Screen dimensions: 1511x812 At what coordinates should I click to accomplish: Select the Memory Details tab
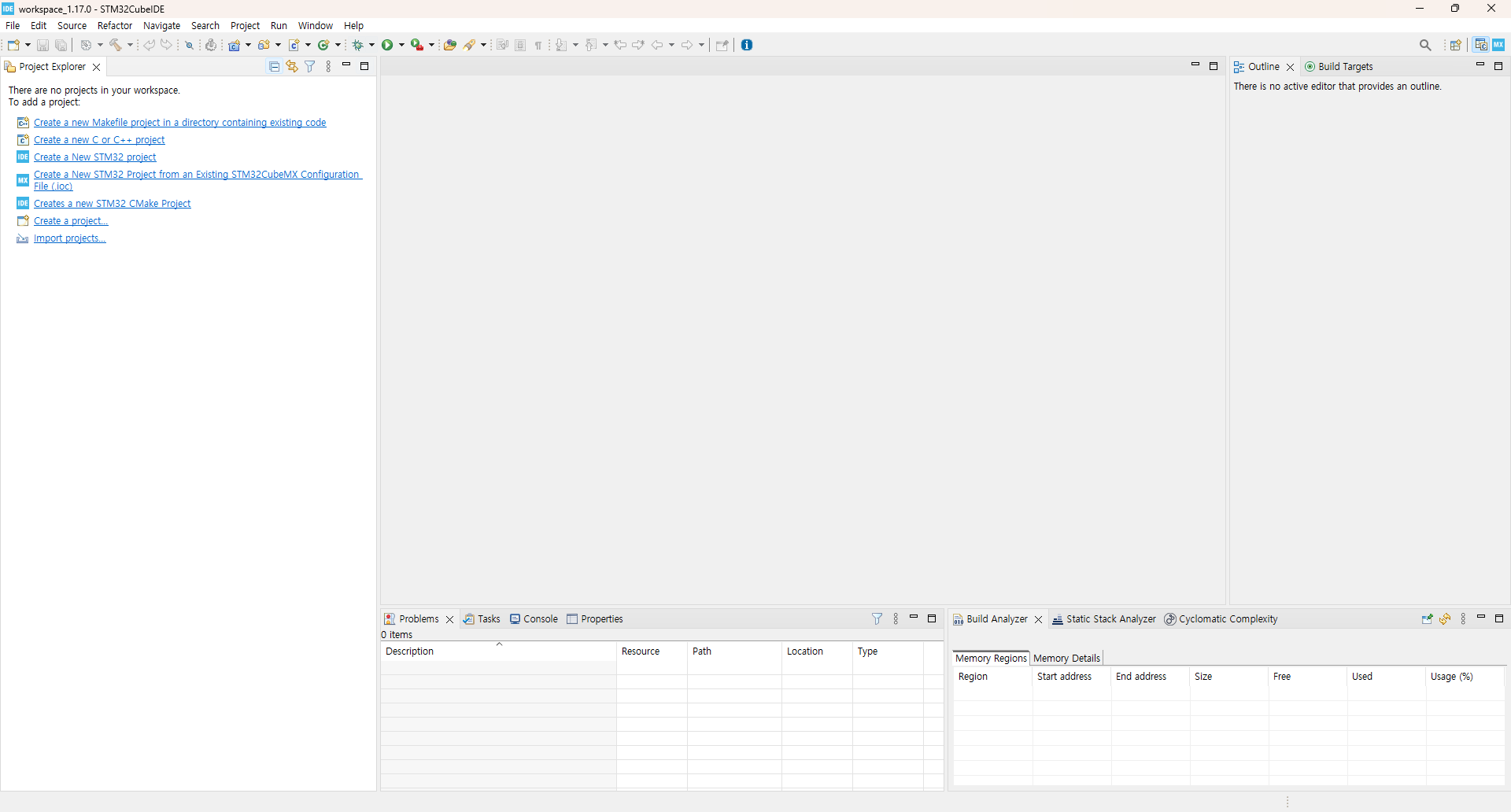pos(1066,659)
